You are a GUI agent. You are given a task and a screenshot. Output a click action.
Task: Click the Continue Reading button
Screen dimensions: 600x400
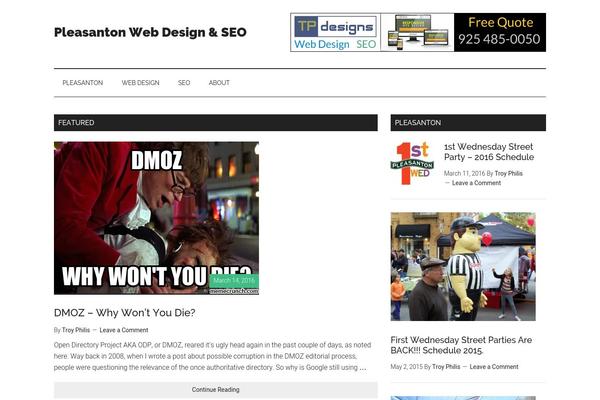(215, 390)
